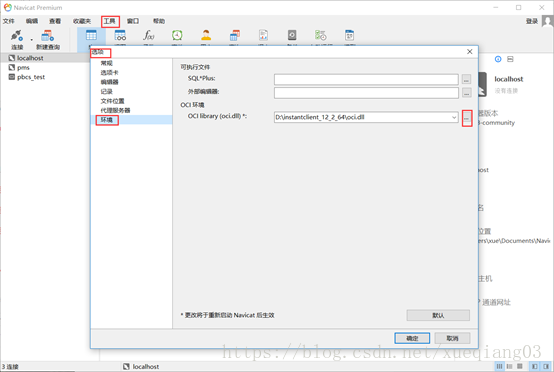Viewport: 554px width, 372px height.
Task: Select the Report toolbar icon
Action: [263, 35]
